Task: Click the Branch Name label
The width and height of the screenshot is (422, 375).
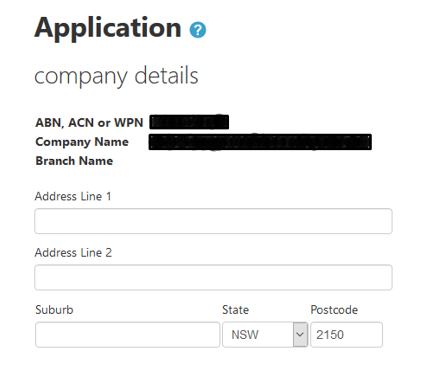Action: pyautogui.click(x=74, y=161)
